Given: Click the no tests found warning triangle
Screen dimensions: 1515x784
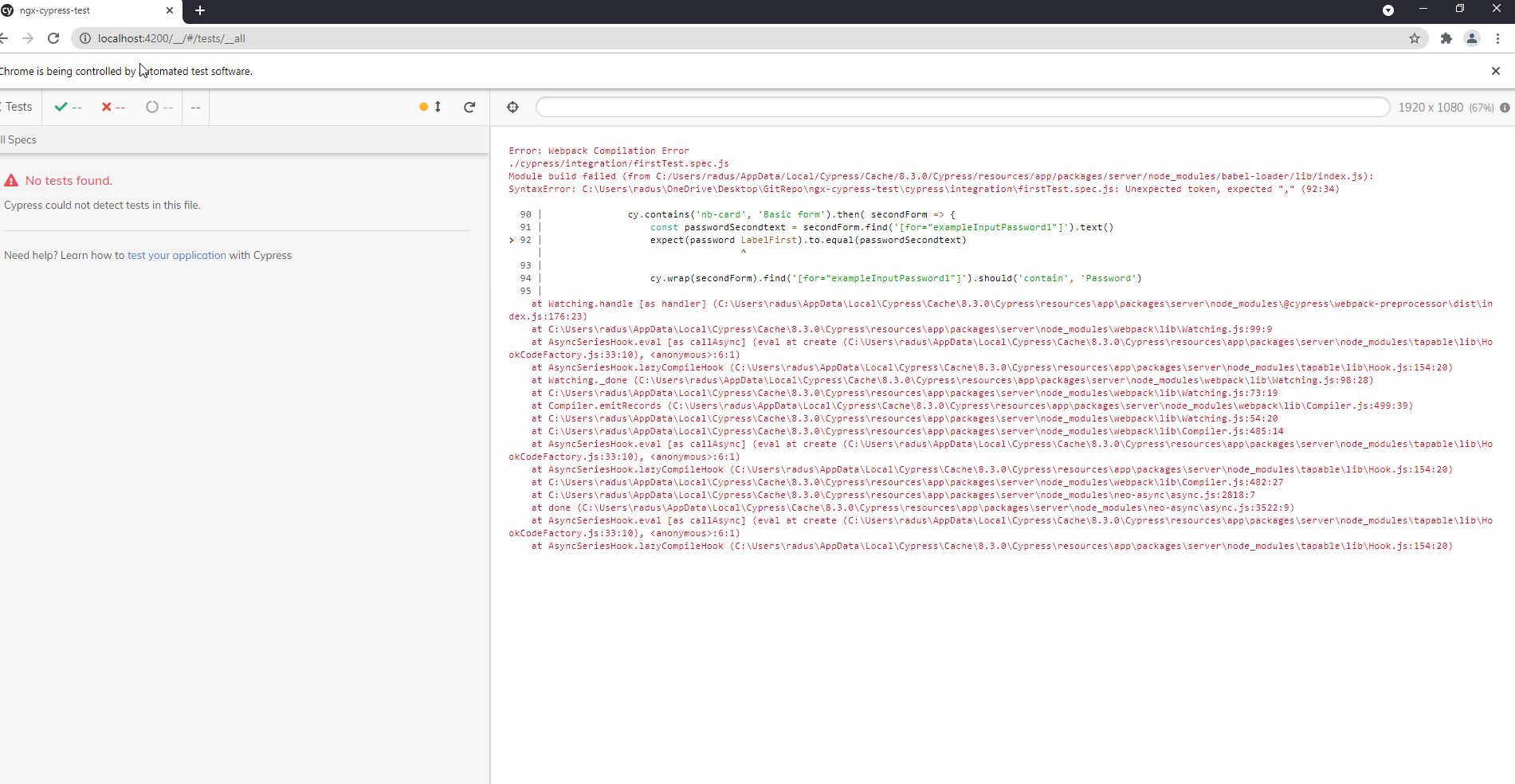Looking at the screenshot, I should pyautogui.click(x=11, y=180).
